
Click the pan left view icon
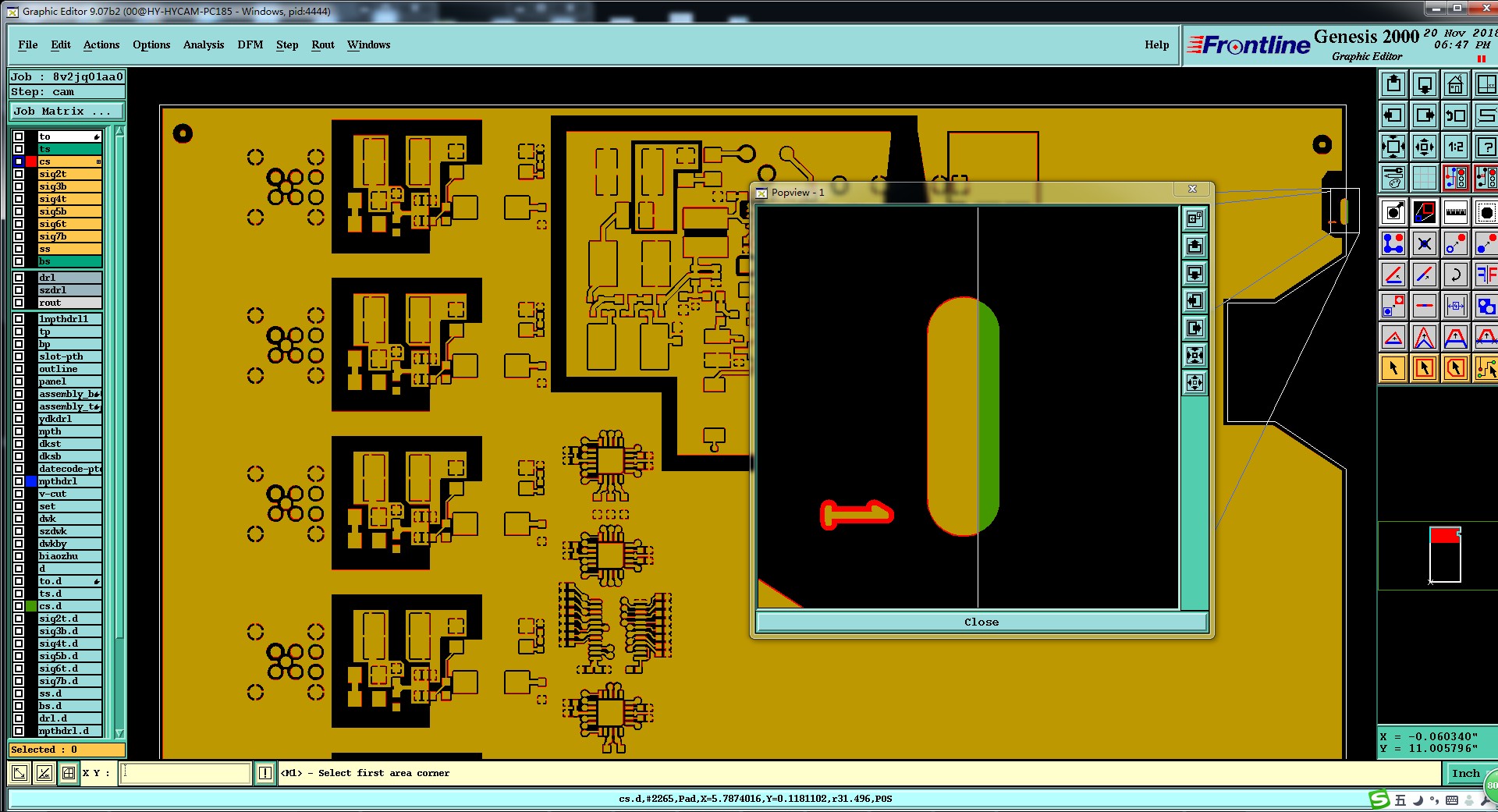click(x=1393, y=115)
